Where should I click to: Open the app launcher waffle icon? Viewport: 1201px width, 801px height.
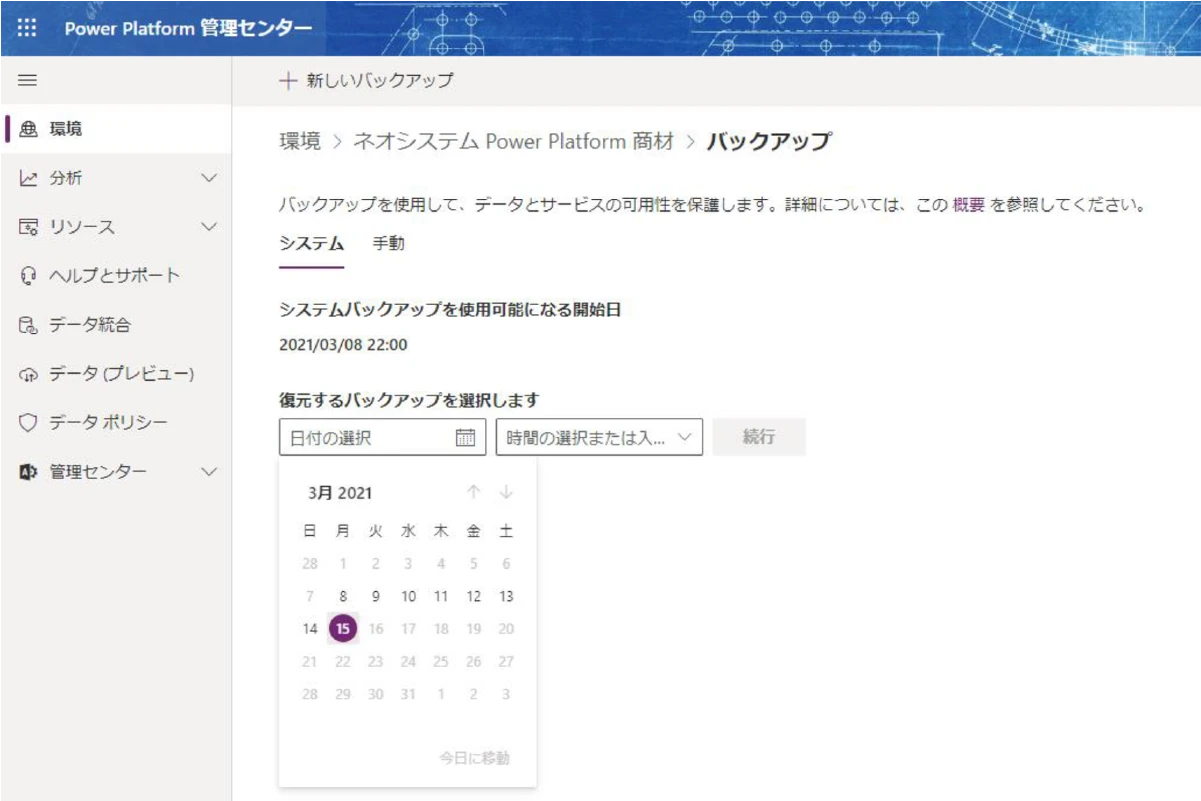pyautogui.click(x=27, y=28)
